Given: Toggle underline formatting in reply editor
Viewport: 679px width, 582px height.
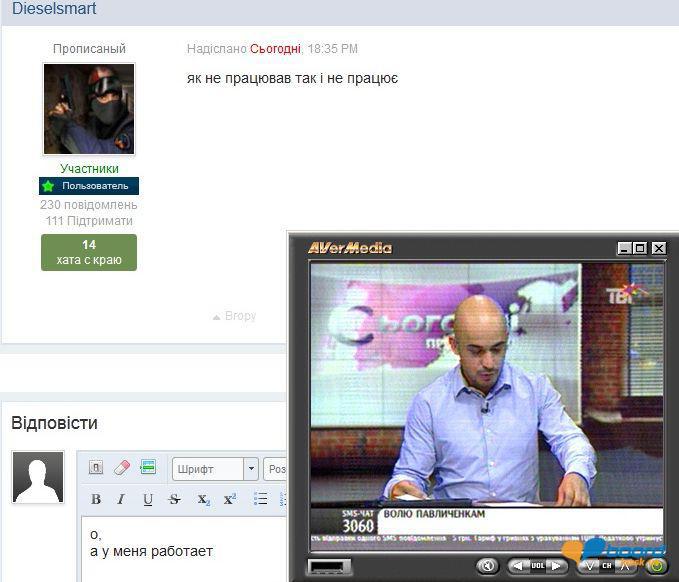Looking at the screenshot, I should [x=148, y=499].
